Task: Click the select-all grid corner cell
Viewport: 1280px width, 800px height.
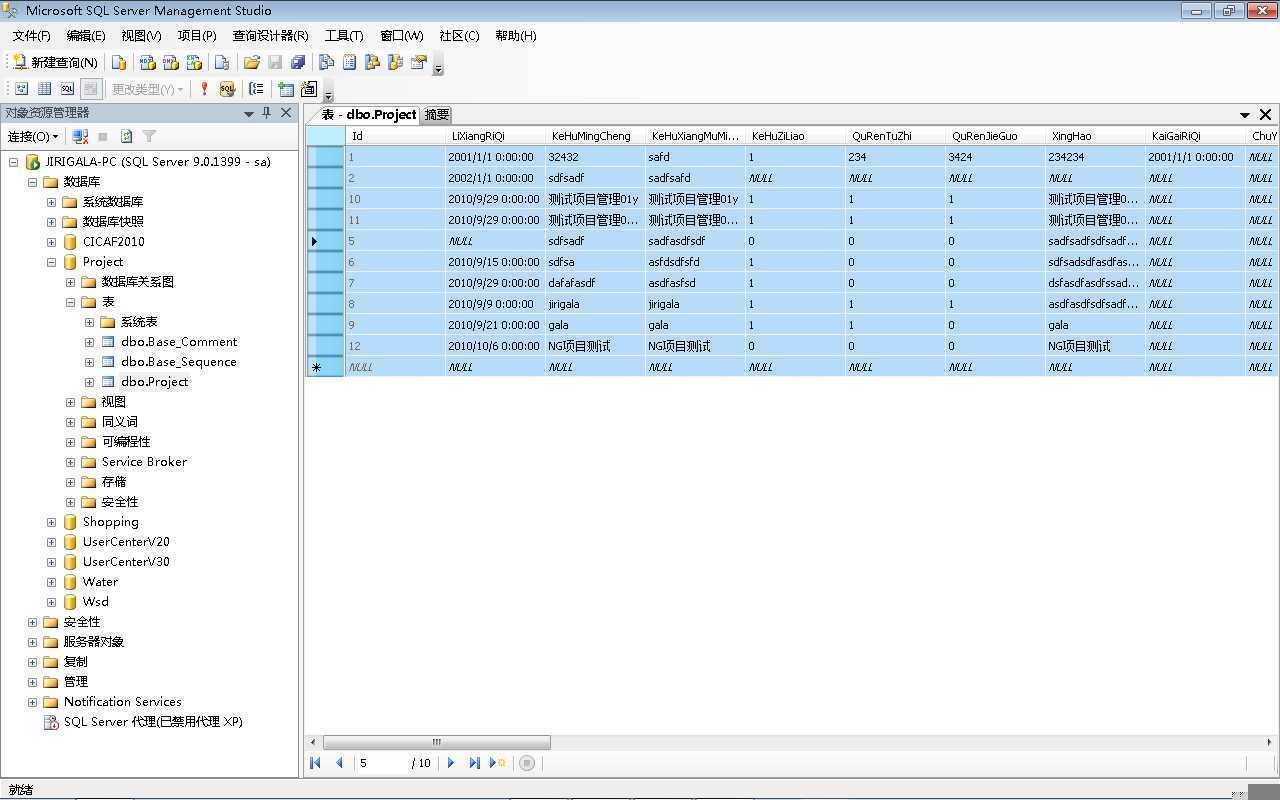Action: [325, 136]
